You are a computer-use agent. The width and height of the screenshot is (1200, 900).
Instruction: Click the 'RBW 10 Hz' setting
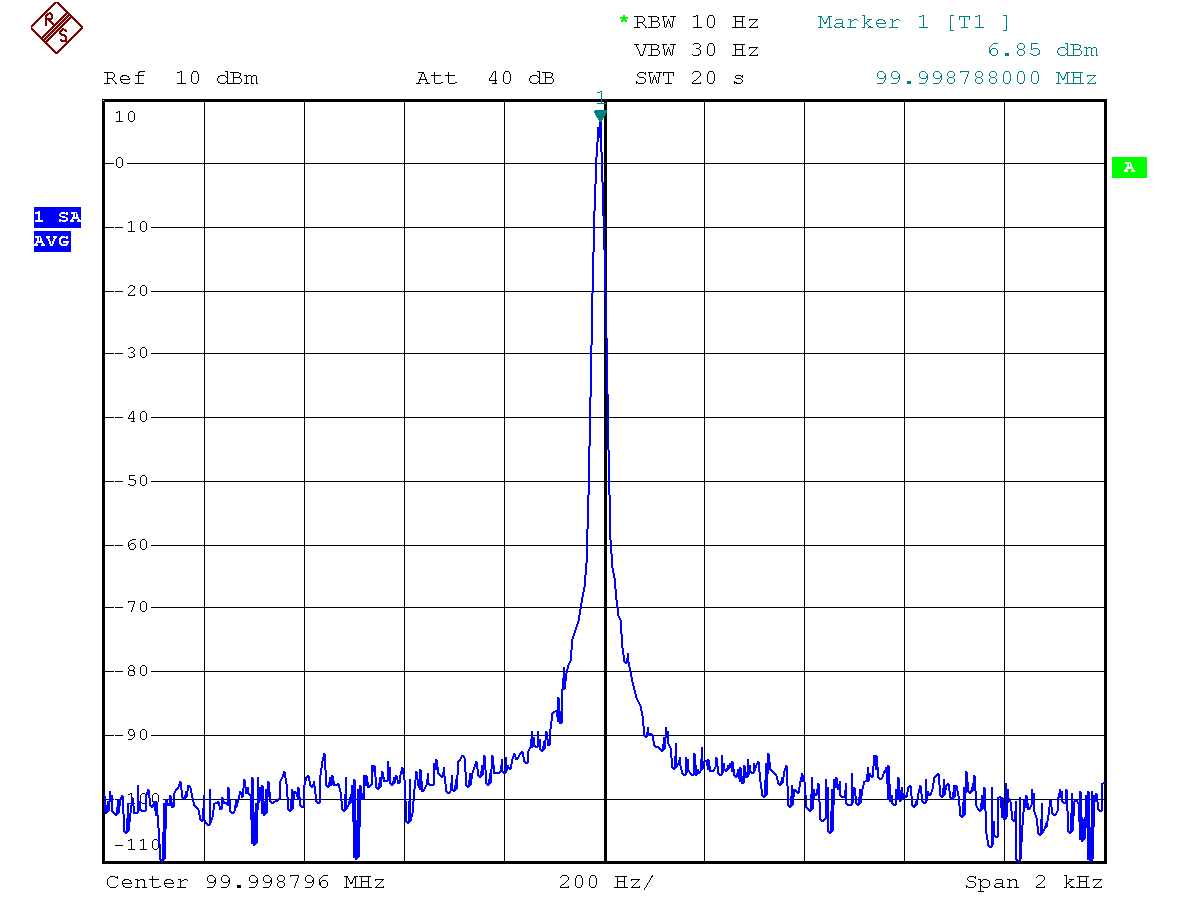coord(696,22)
